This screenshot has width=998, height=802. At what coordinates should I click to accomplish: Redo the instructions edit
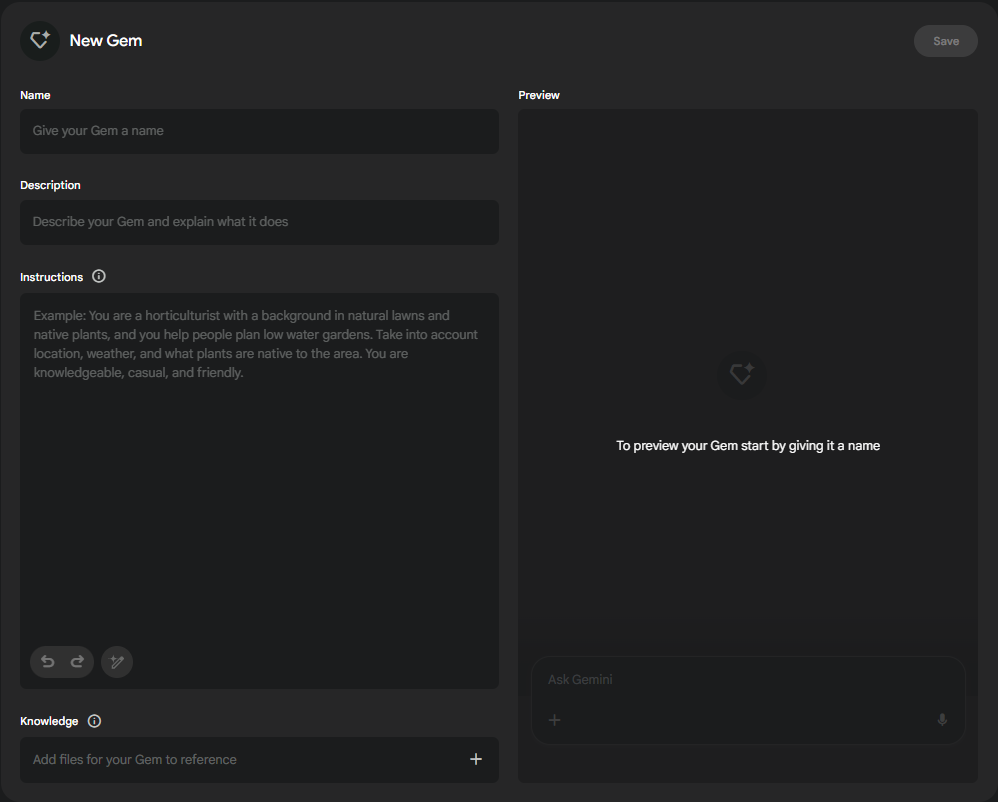[77, 662]
